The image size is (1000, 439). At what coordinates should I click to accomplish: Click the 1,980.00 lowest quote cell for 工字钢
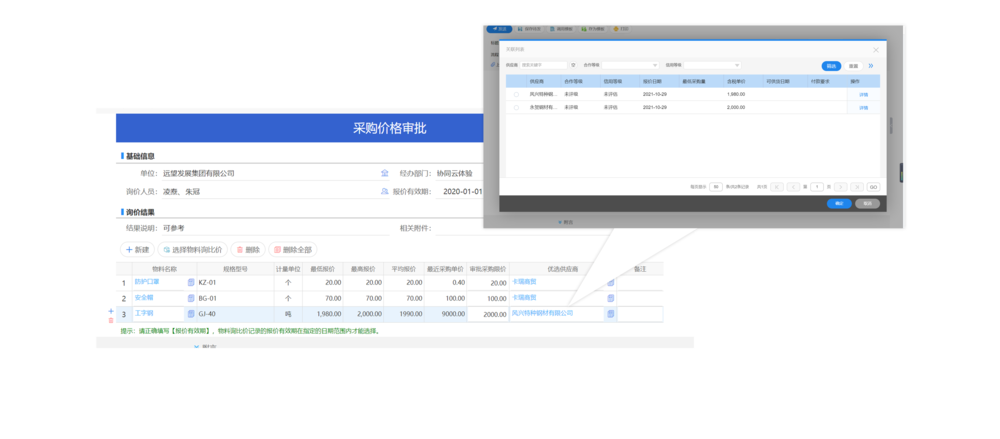tap(322, 315)
